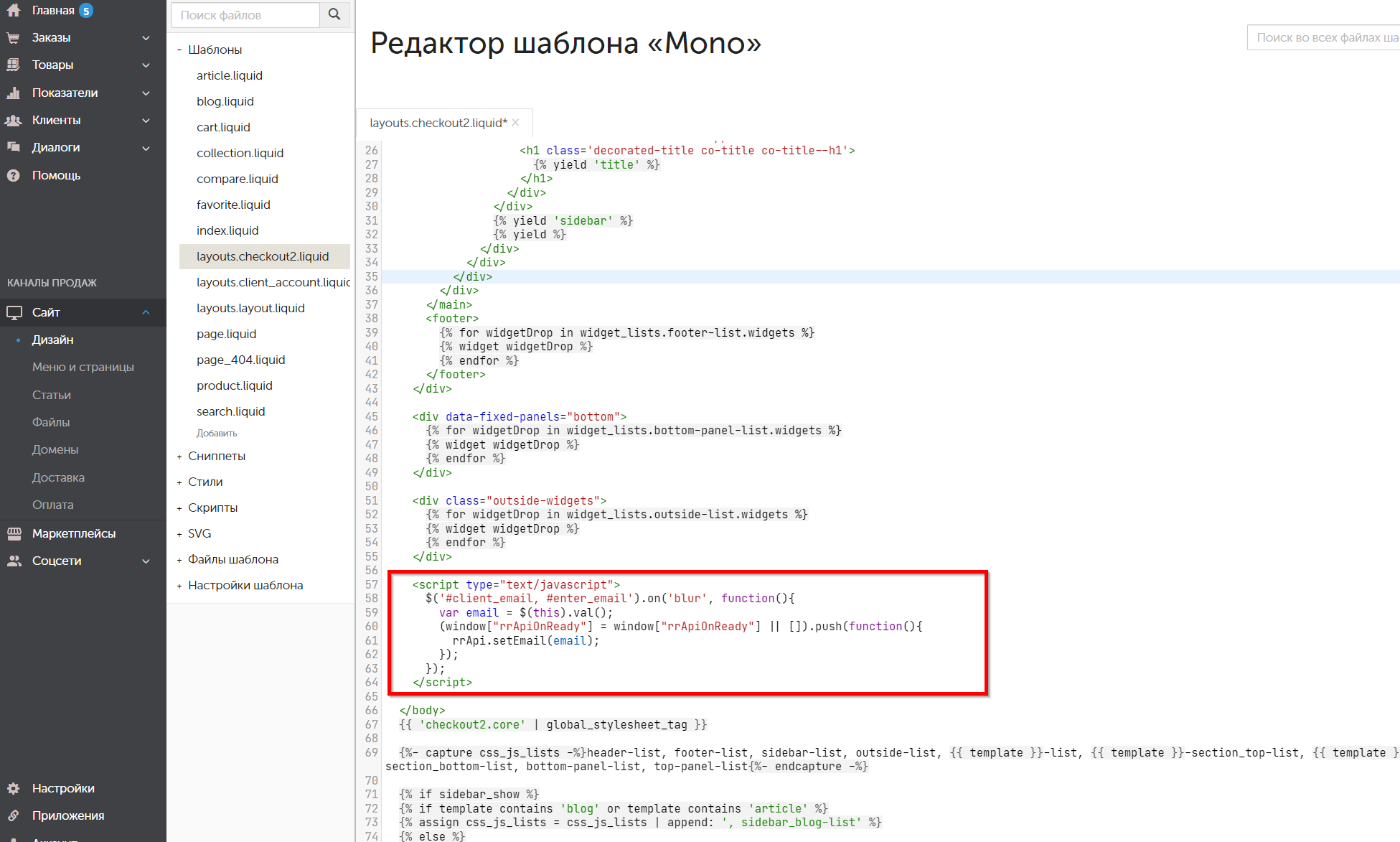Click the storefront icon for Маркетплейсы
The image size is (1400, 842).
tap(13, 533)
